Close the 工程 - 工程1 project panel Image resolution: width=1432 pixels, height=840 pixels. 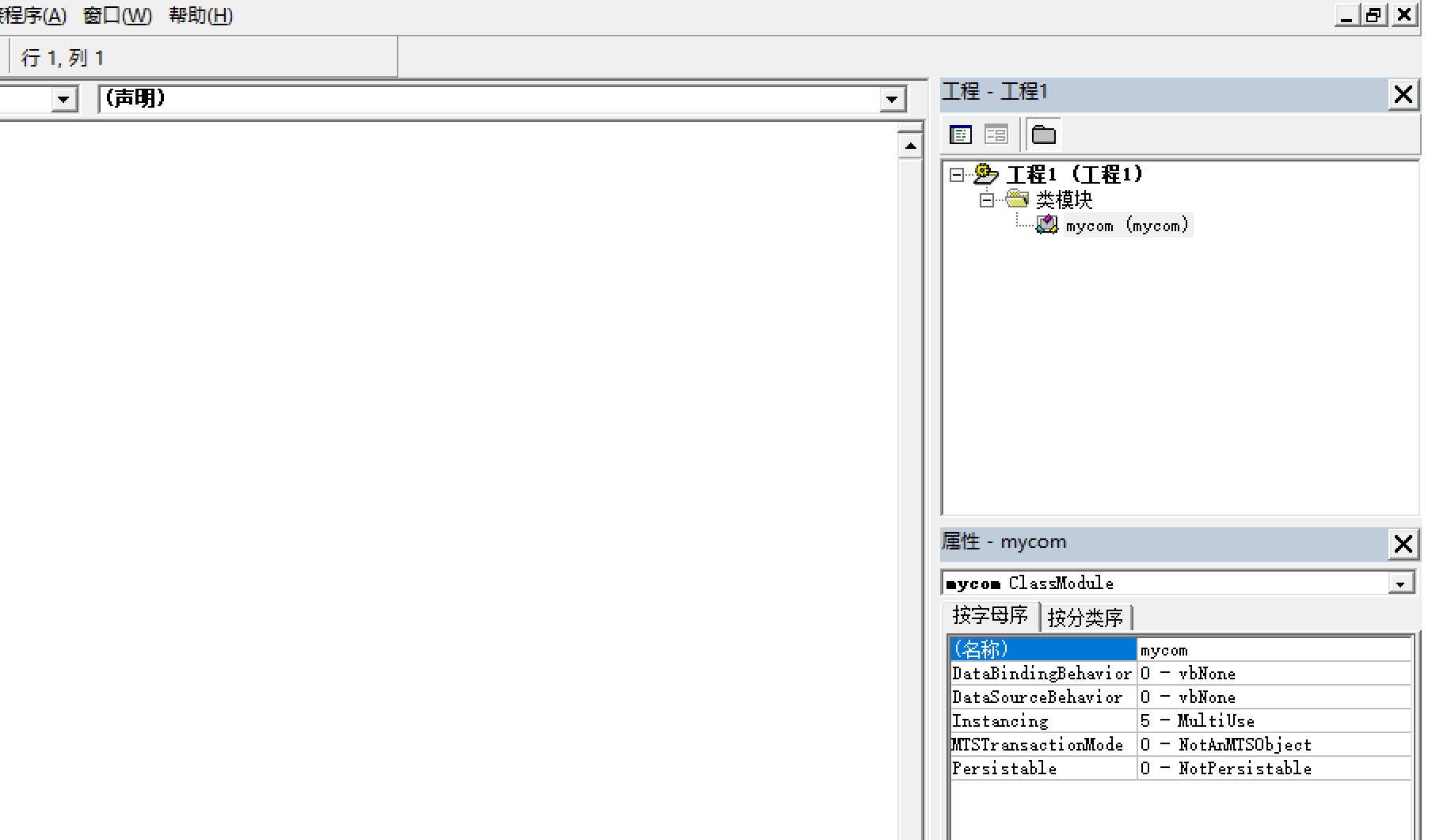click(x=1403, y=94)
